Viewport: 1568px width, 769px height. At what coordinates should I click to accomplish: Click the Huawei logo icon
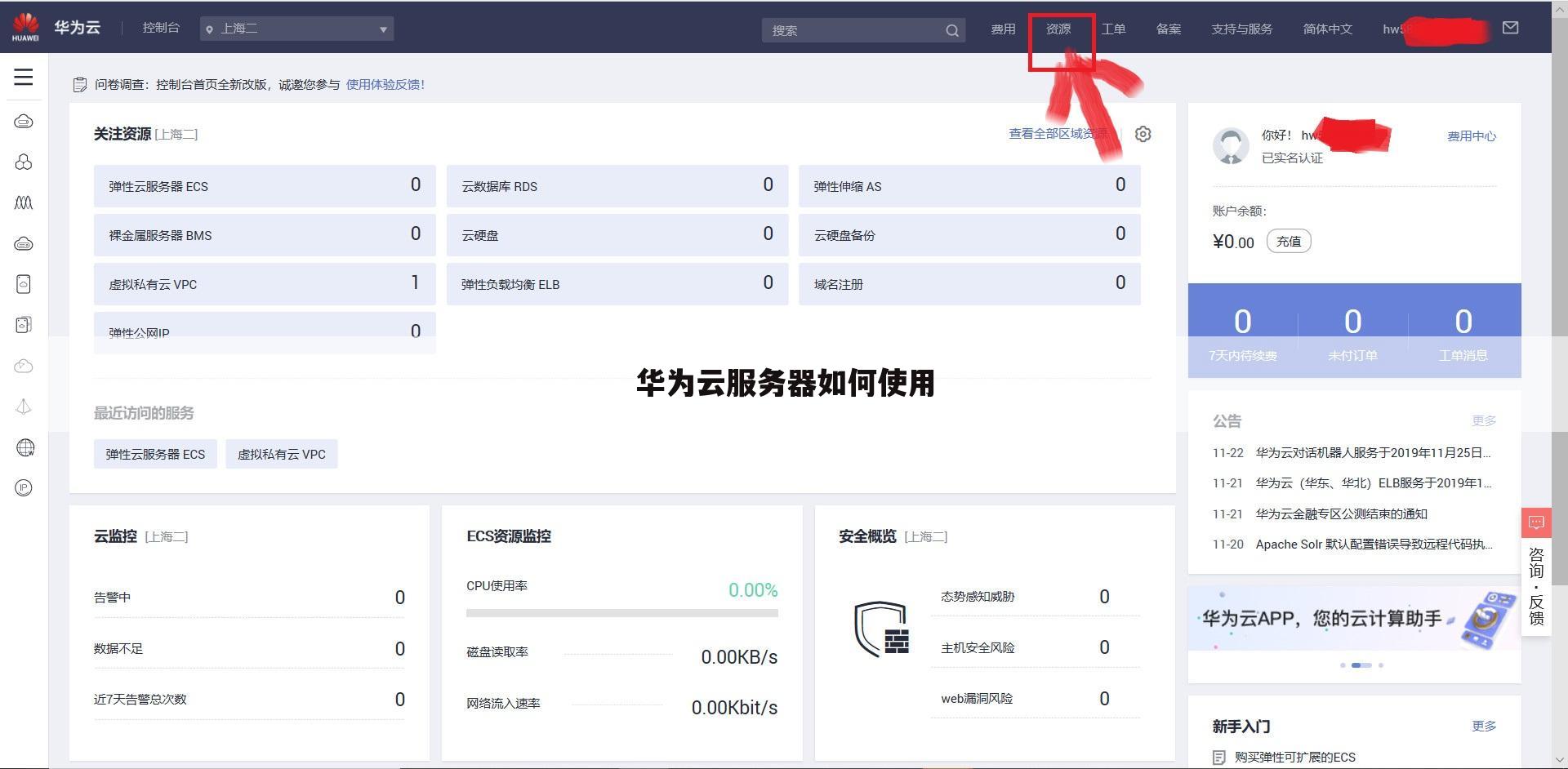pyautogui.click(x=25, y=27)
